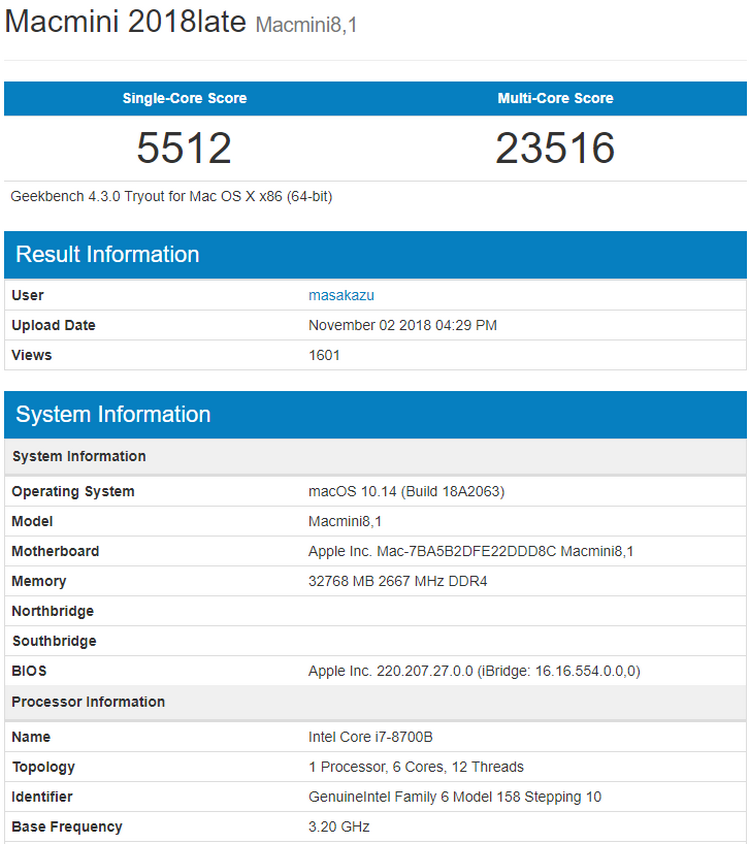Click the blue System Information section header
This screenshot has width=750, height=844.
[x=375, y=414]
